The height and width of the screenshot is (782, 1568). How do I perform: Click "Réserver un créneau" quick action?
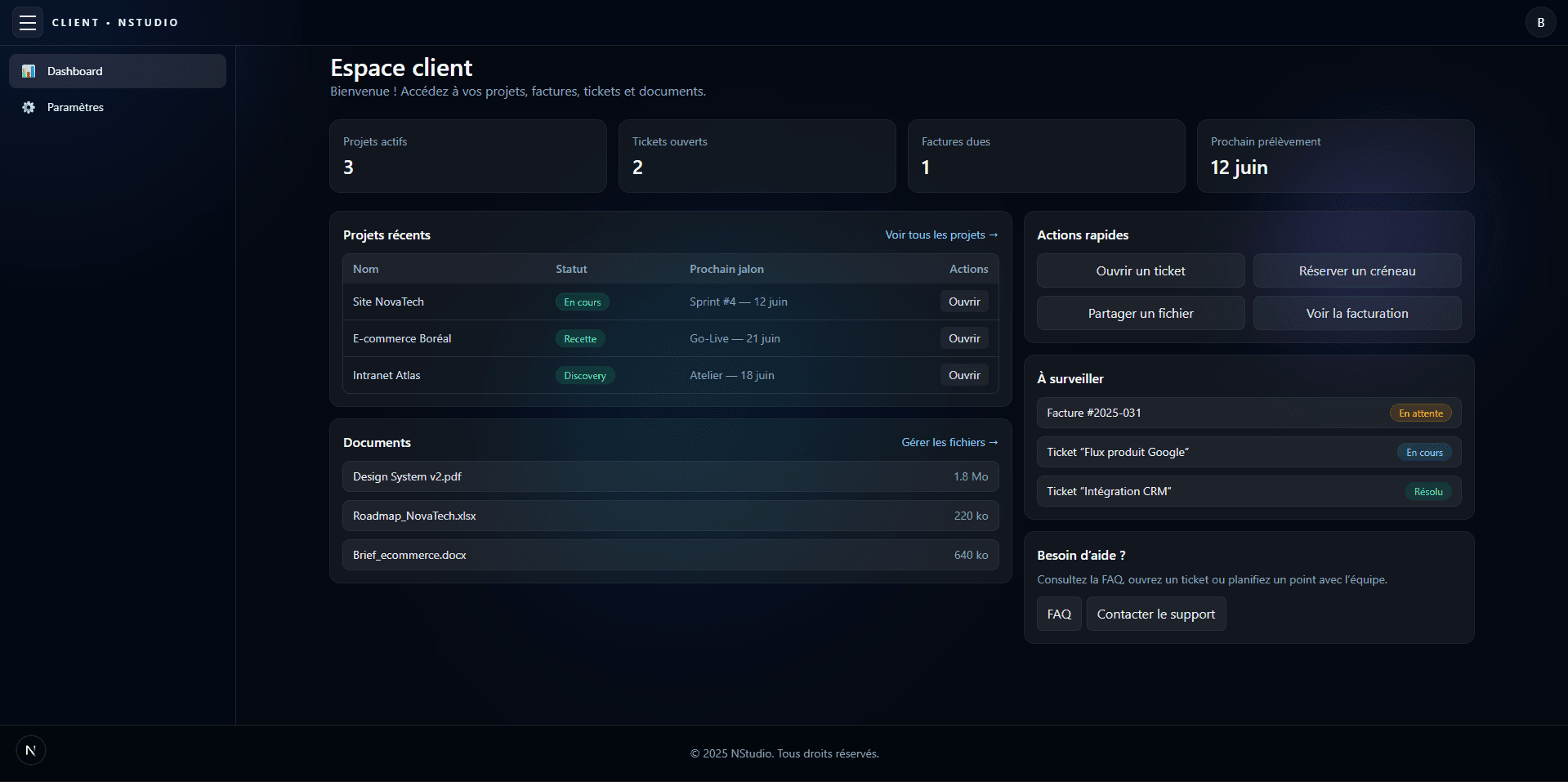[1356, 270]
